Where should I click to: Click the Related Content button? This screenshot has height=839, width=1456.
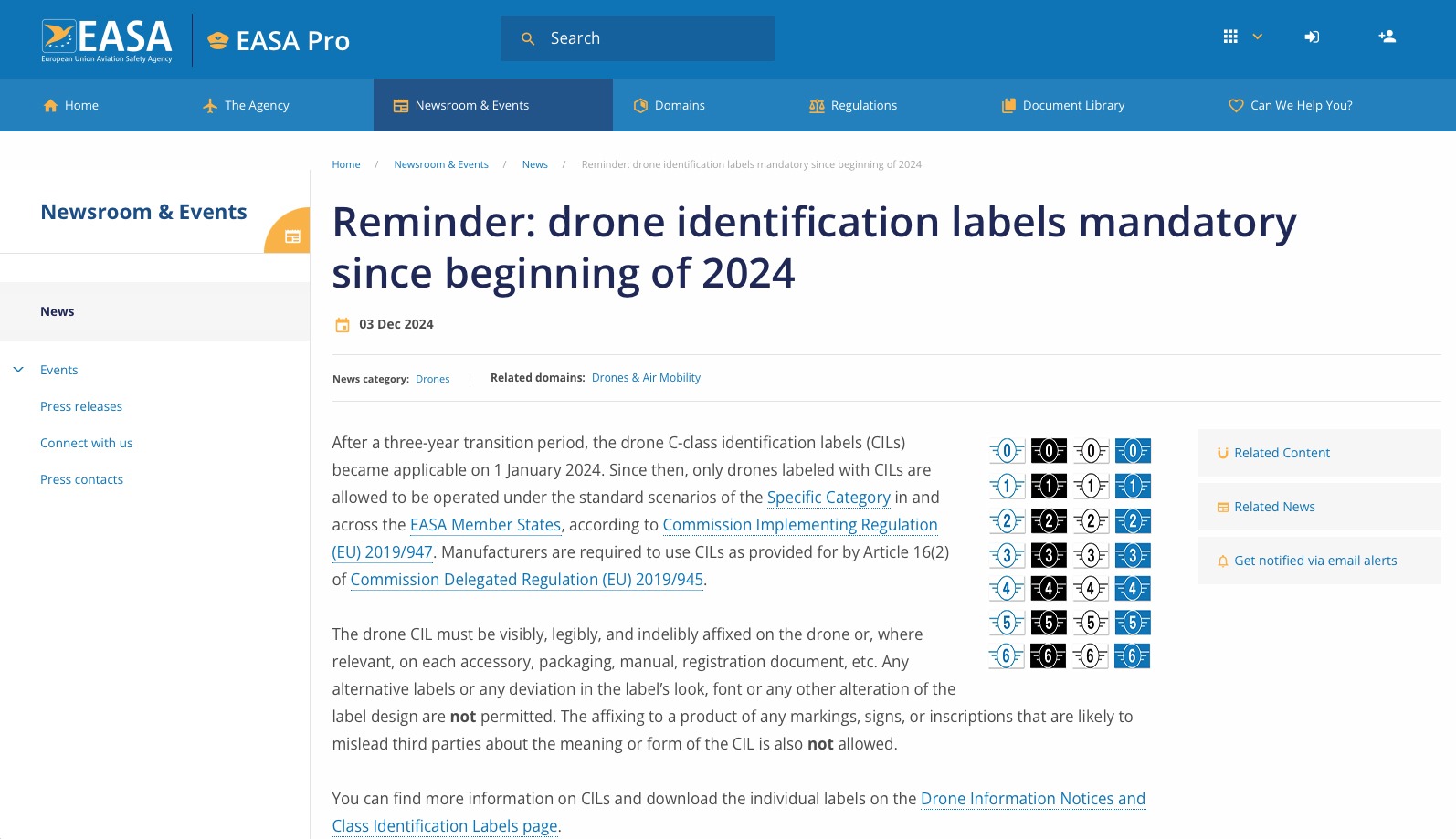pos(1320,453)
